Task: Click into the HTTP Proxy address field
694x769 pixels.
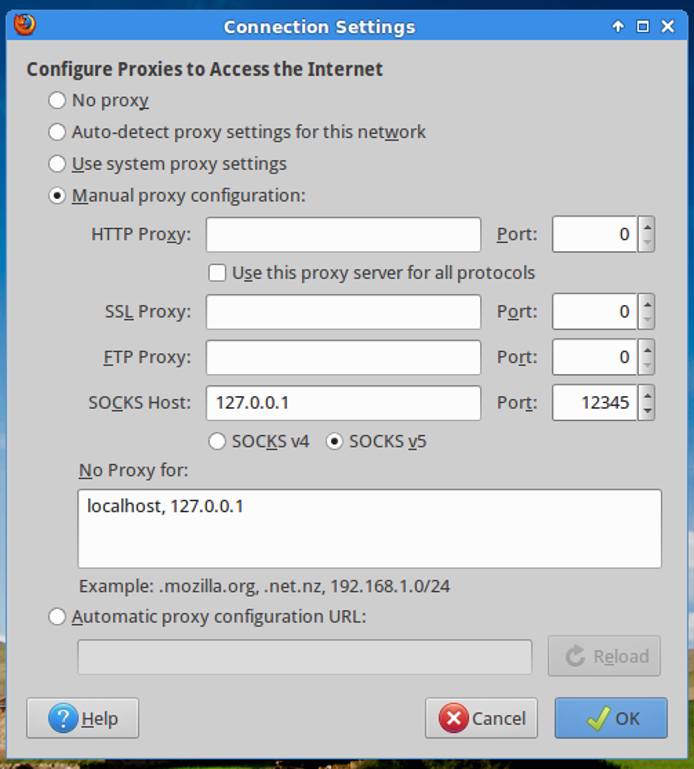Action: click(343, 235)
